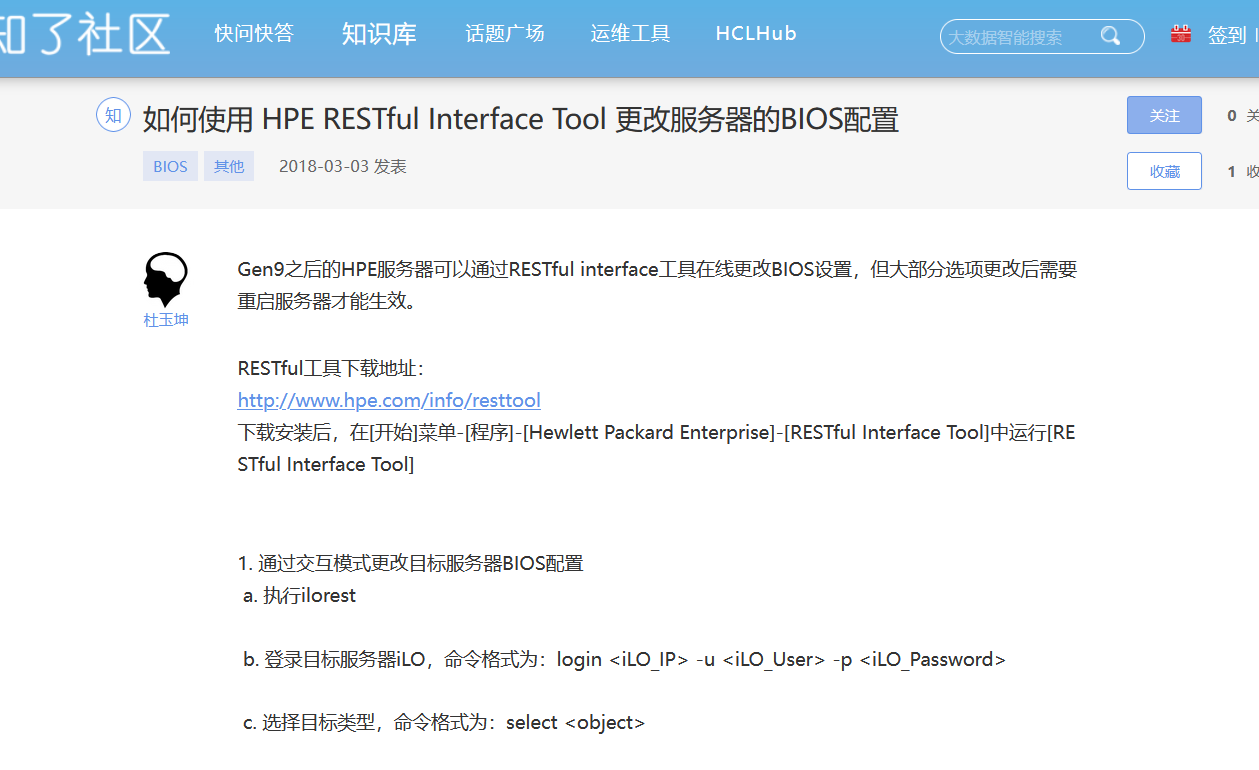Screen dimensions: 1259x770
Task: Open the 其他 tag
Action: [229, 166]
